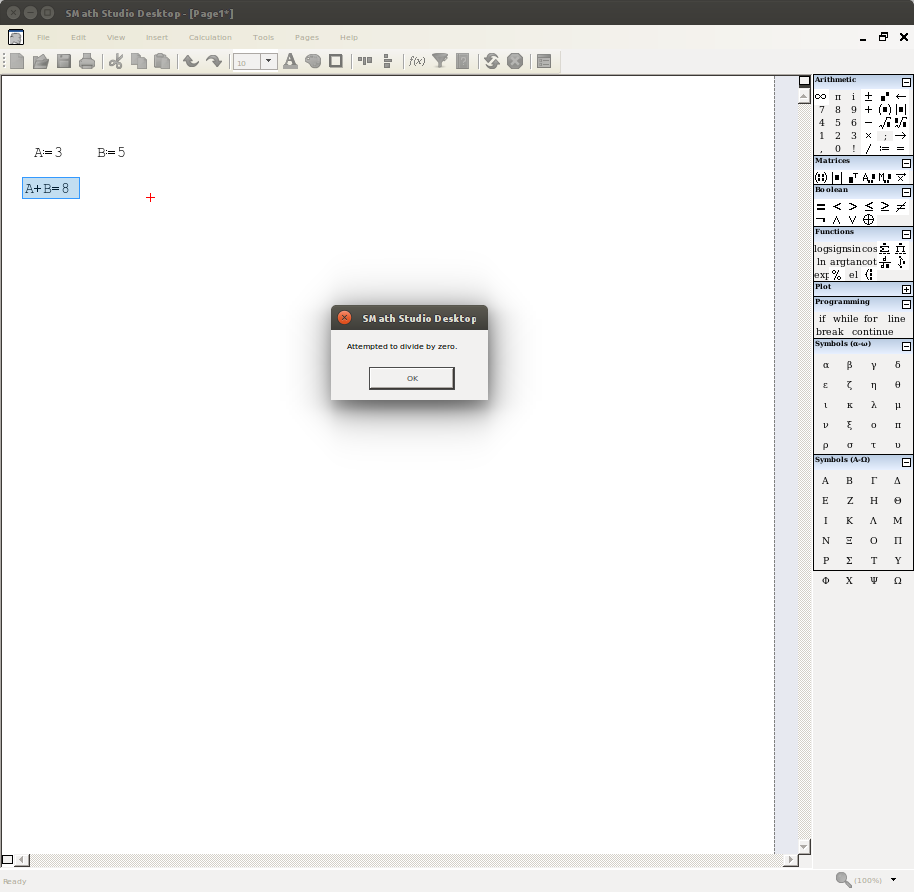Undo the last action via toolbar arrow
The image size is (914, 892).
click(x=190, y=61)
